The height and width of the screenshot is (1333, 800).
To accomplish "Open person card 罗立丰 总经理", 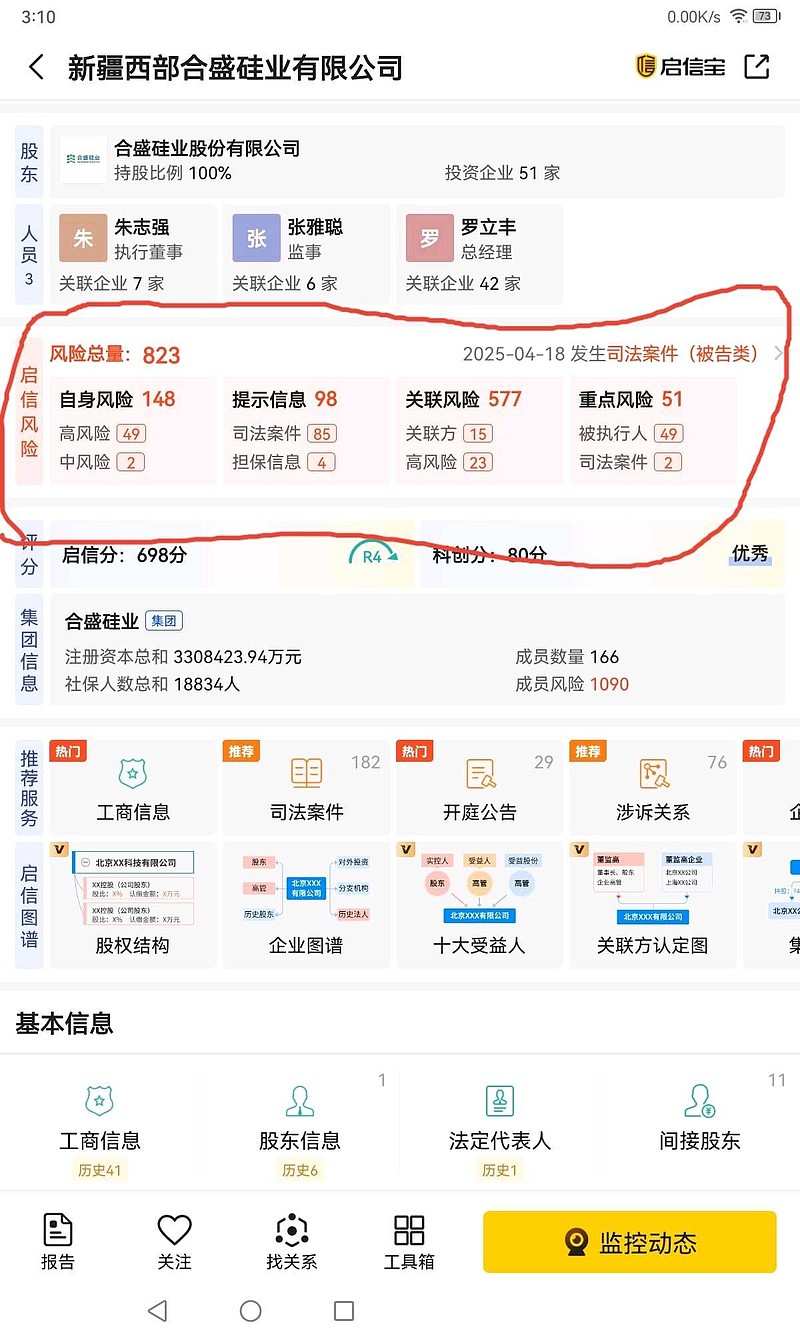I will [x=480, y=254].
